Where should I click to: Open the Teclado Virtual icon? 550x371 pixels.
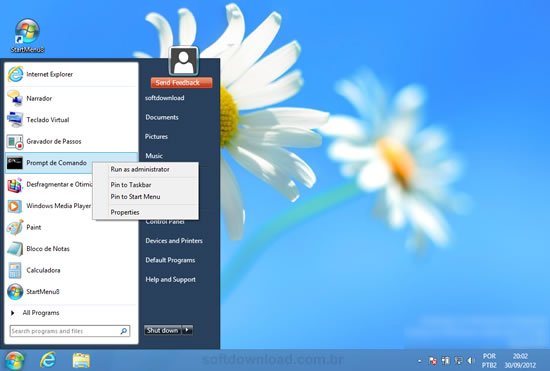(15, 120)
